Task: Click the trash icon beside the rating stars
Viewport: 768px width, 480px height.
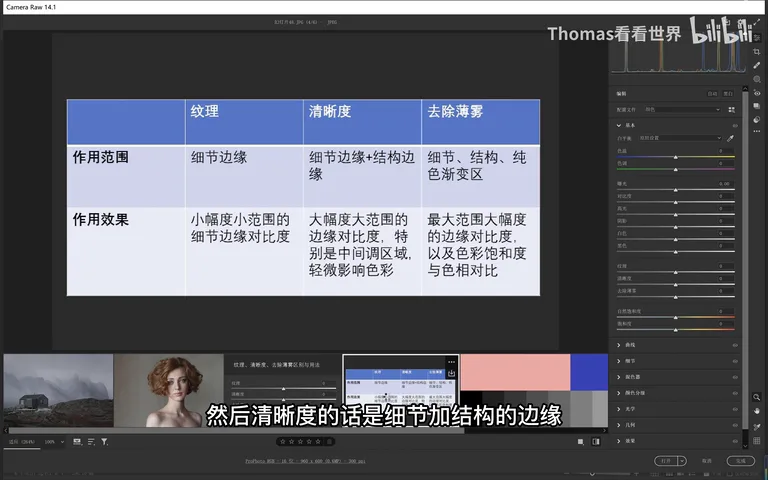Action: pyautogui.click(x=330, y=442)
